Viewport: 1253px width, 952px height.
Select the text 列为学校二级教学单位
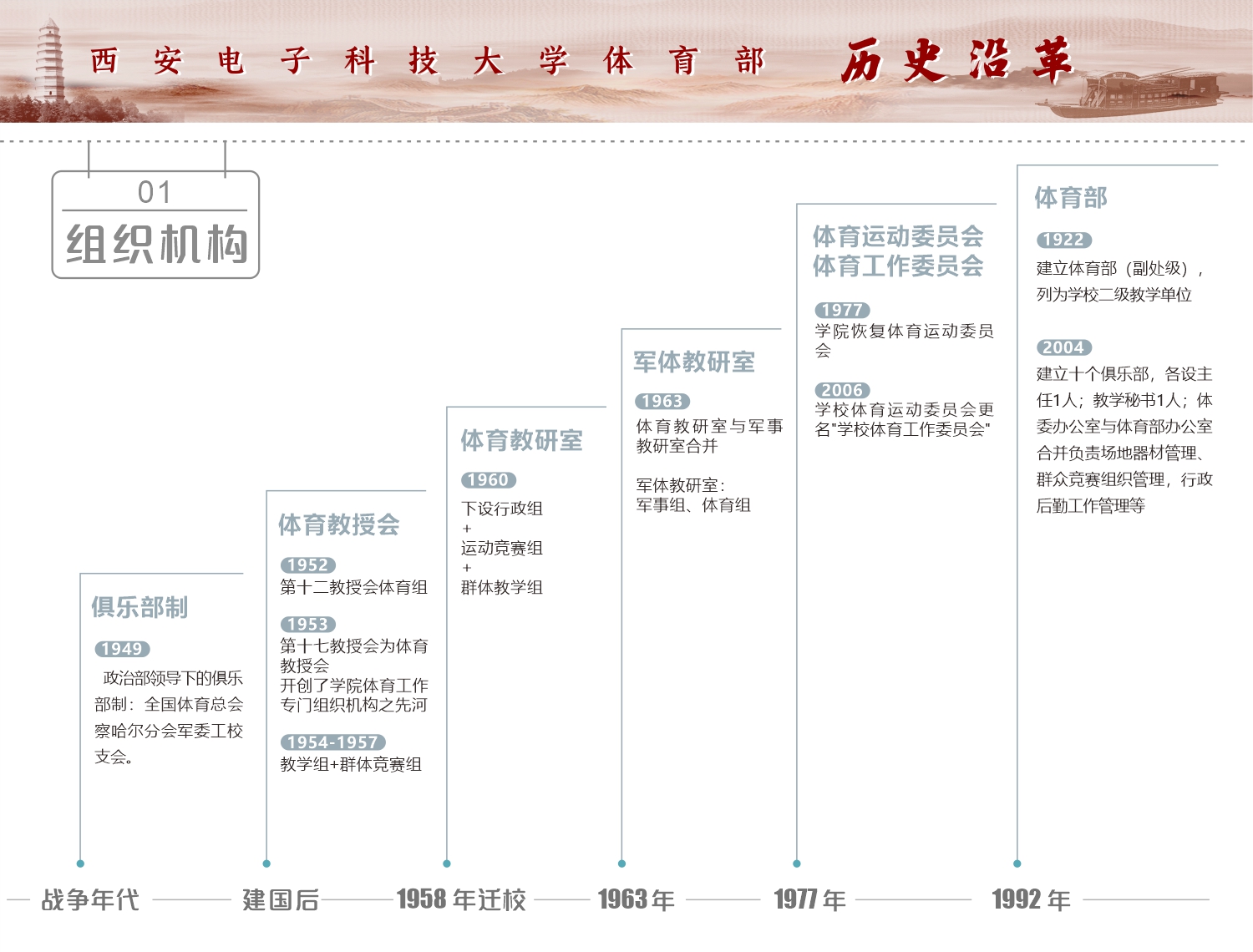(1114, 295)
